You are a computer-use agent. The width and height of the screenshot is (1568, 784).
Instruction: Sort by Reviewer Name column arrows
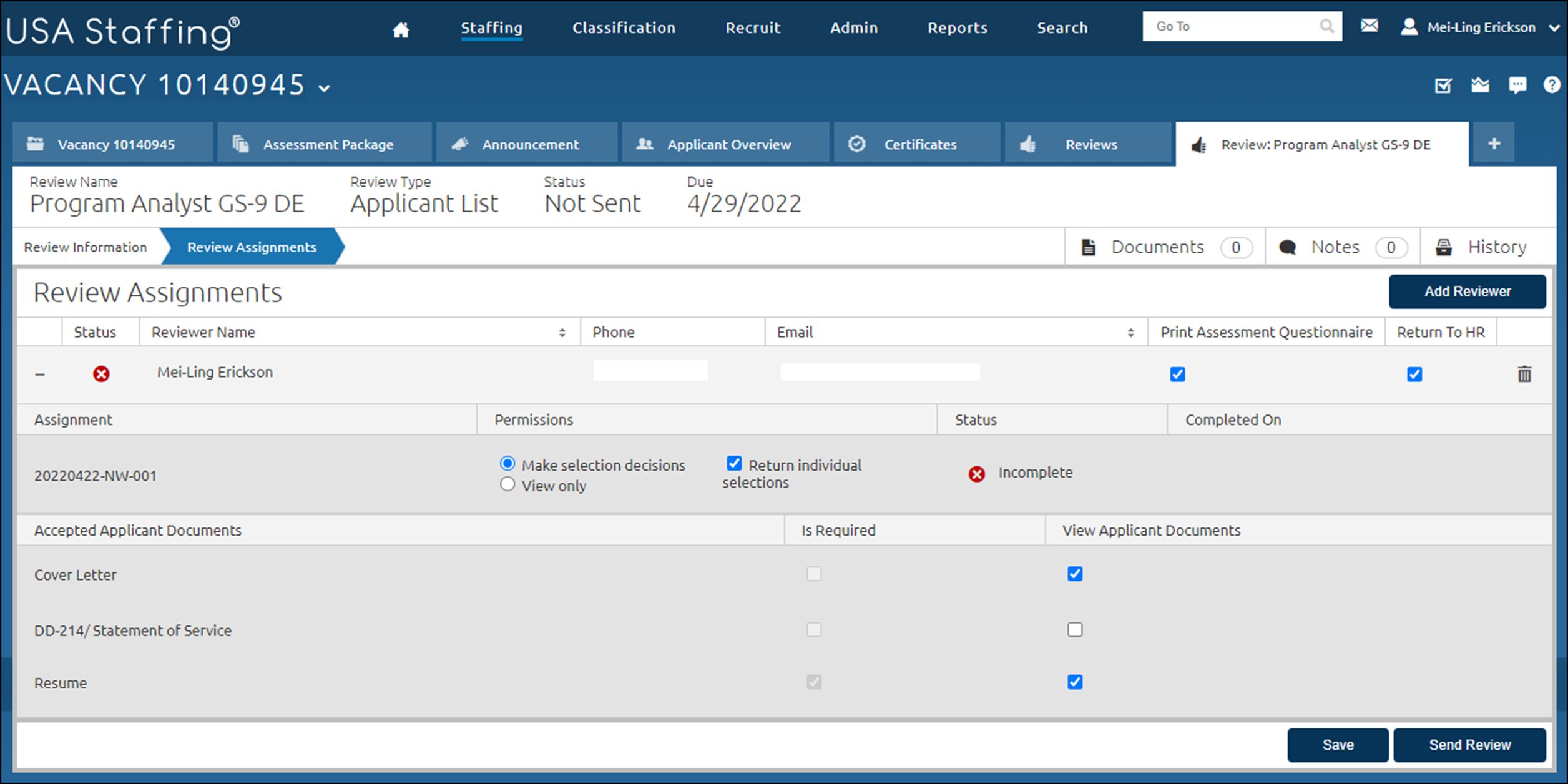(x=562, y=333)
